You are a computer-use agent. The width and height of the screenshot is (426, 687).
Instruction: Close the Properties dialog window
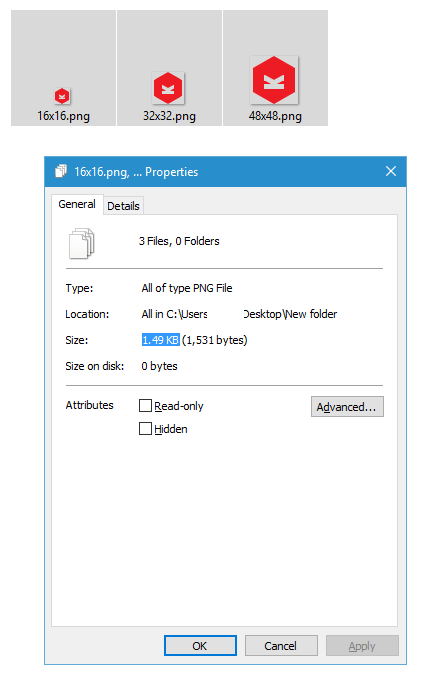coord(391,171)
